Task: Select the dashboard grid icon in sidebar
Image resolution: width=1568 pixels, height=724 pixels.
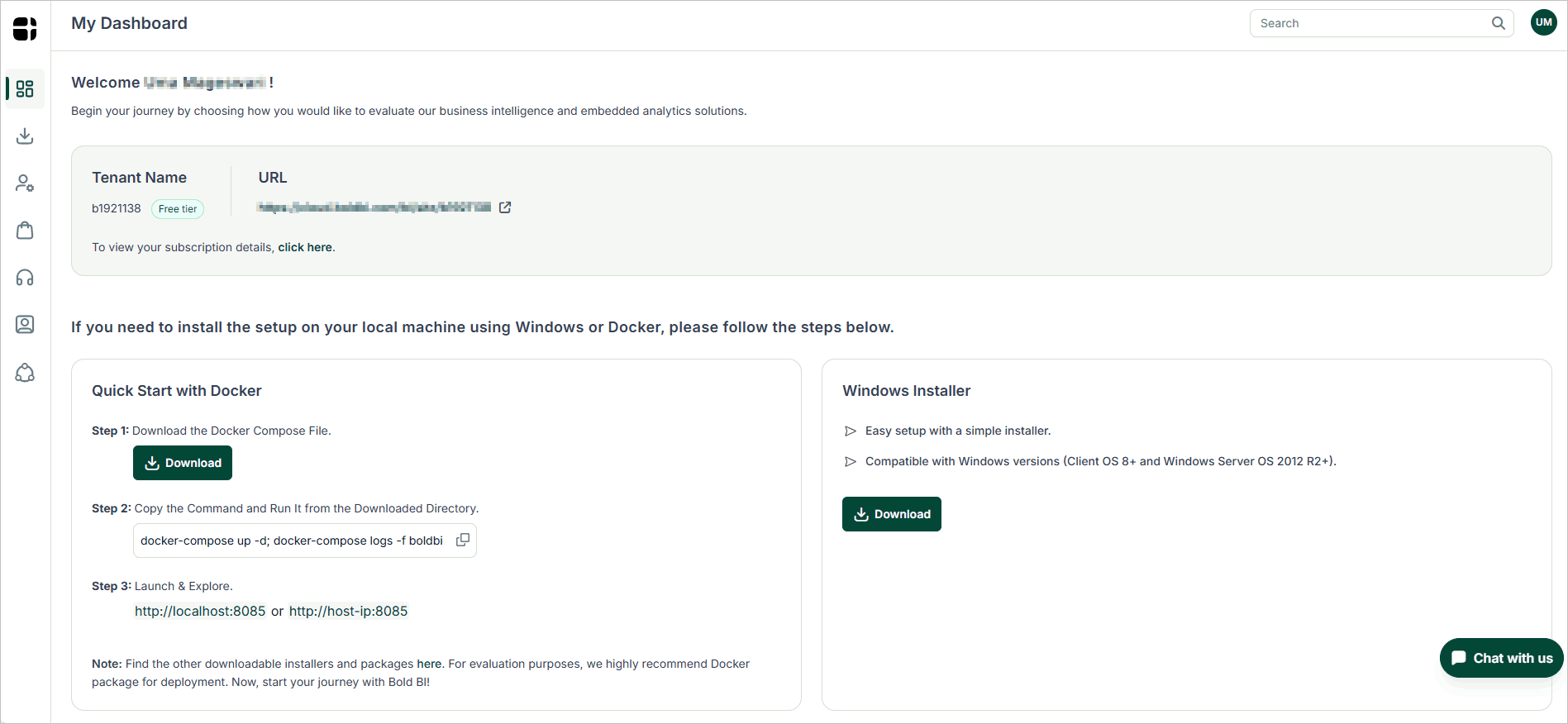Action: click(x=24, y=88)
